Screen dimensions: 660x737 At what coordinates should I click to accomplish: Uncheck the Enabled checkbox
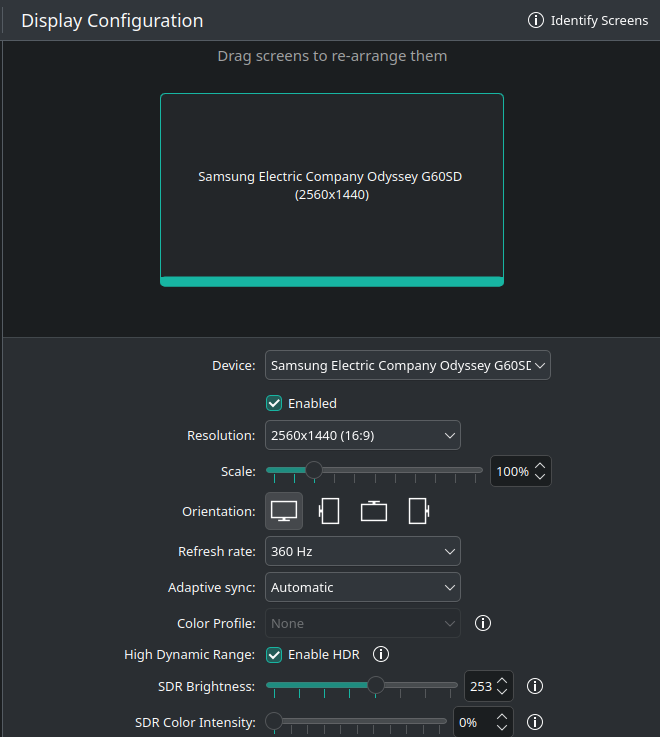pos(274,403)
